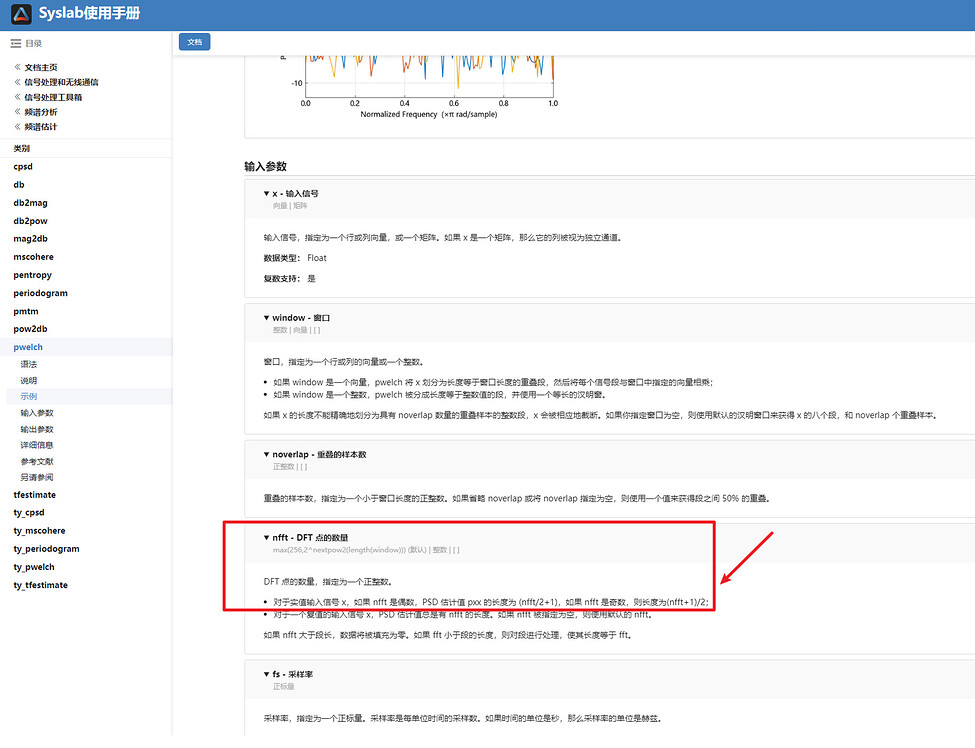The width and height of the screenshot is (975, 748).
Task: Open the pentropy function page
Action: click(32, 275)
